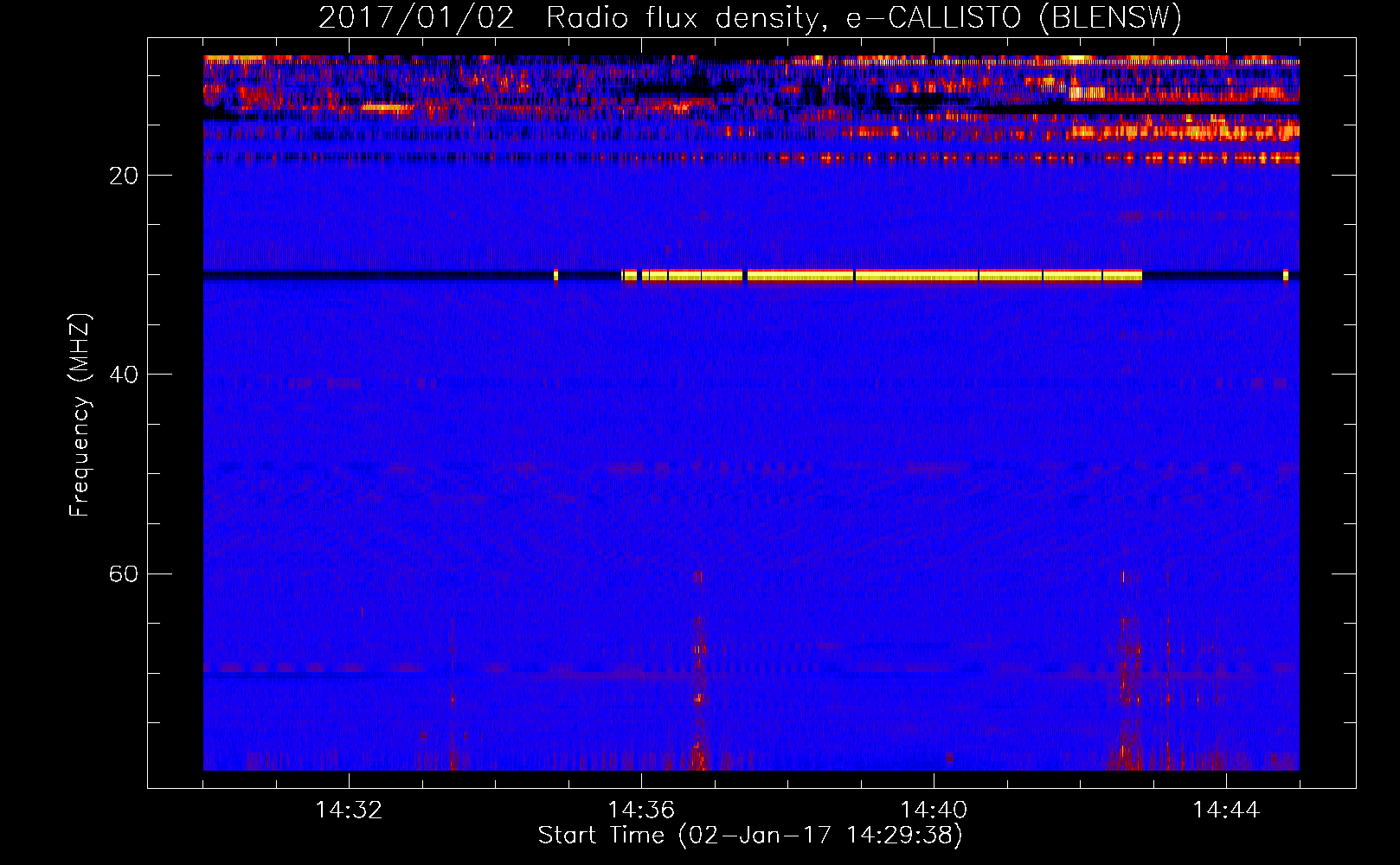Click the long yellow emission band near 30 MHz
Screen dimensions: 1400x865
click(882, 276)
